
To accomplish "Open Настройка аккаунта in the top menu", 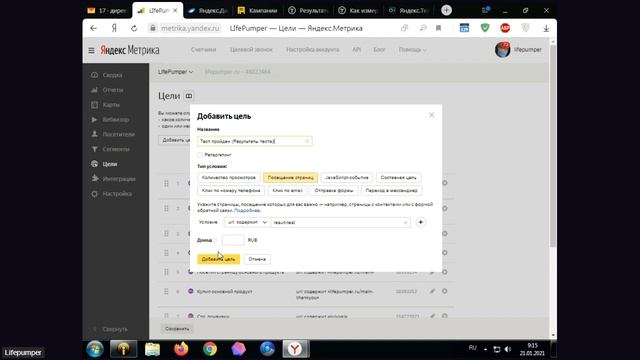I will [313, 50].
